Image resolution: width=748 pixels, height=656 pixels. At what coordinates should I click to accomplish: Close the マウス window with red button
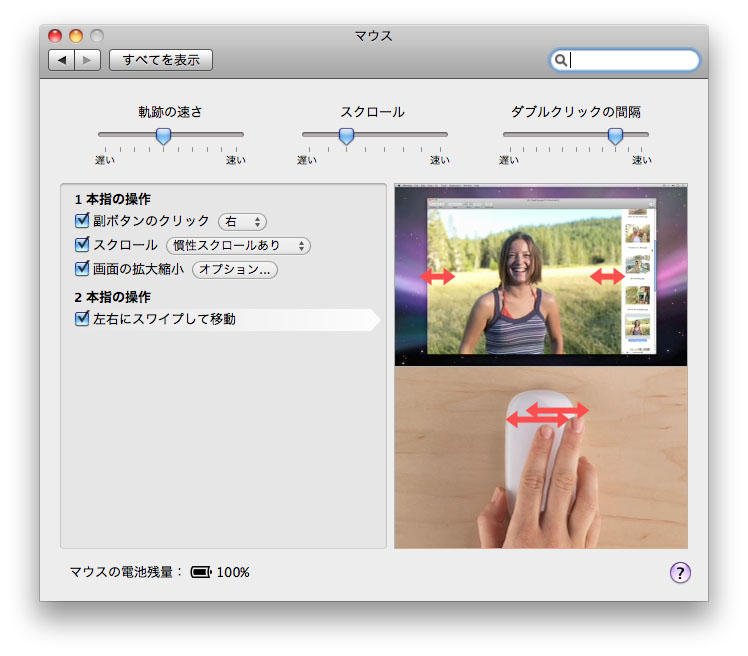point(55,36)
